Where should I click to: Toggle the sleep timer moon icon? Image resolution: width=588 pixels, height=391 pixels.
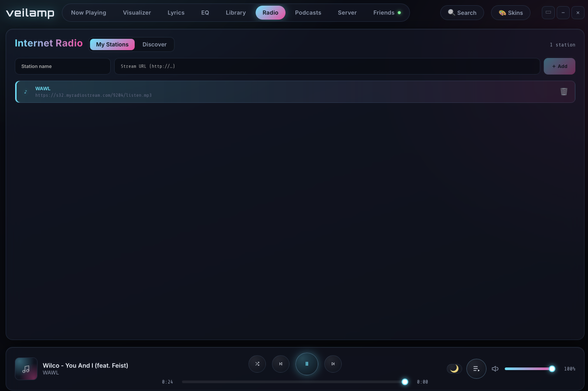pyautogui.click(x=454, y=369)
